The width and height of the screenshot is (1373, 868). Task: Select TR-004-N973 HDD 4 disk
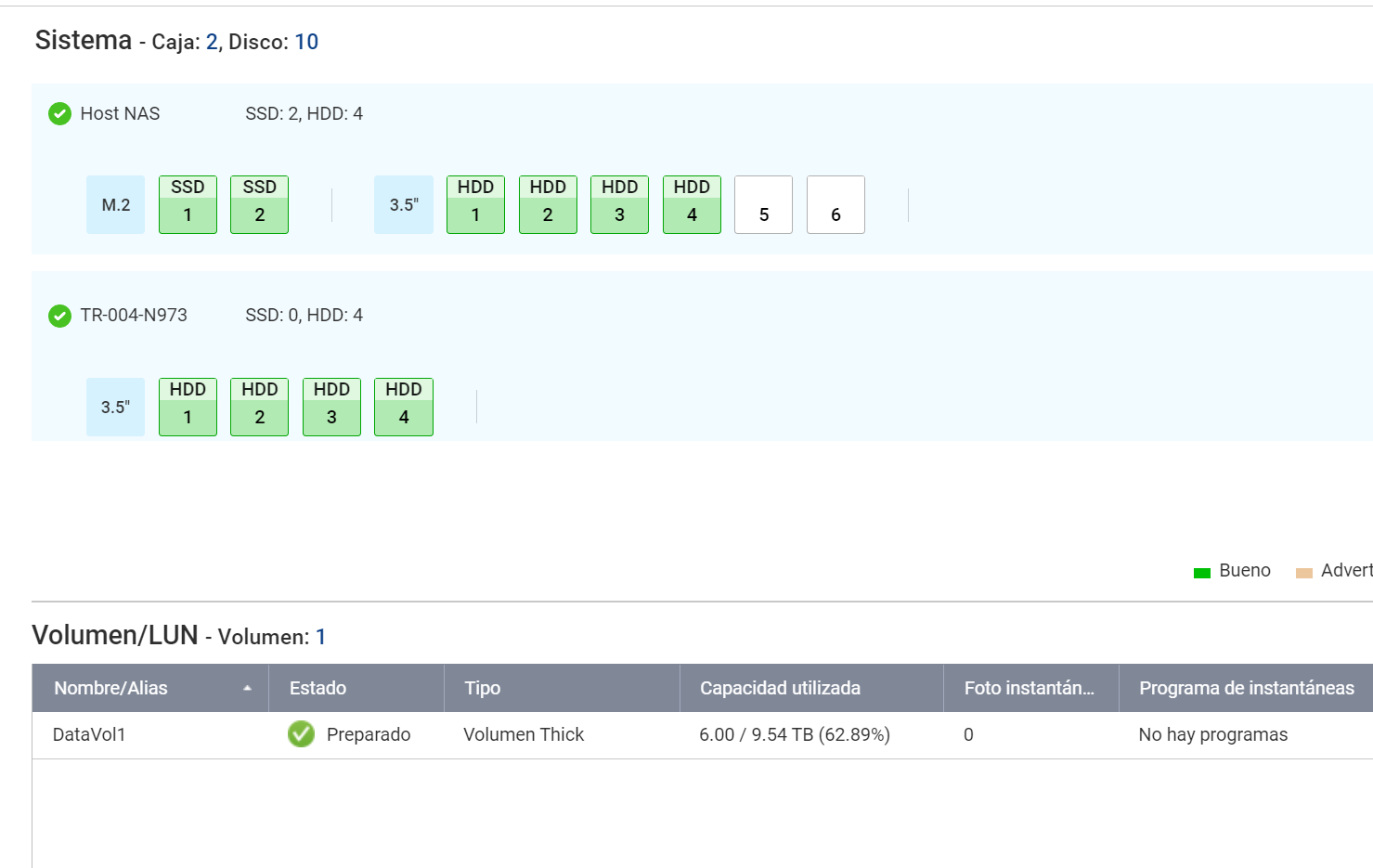coord(404,407)
